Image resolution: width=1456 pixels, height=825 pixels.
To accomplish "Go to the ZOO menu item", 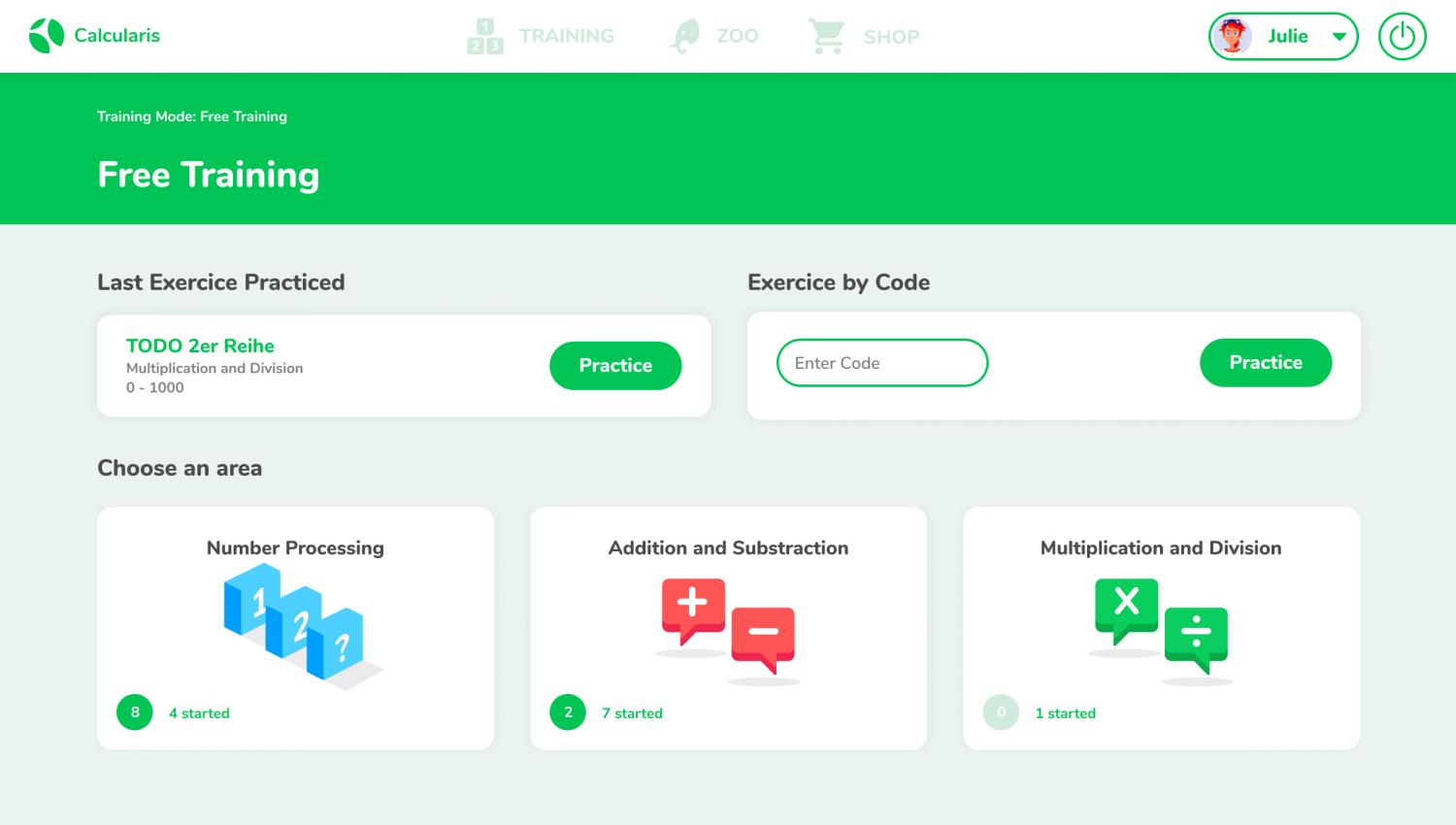I will click(x=738, y=36).
